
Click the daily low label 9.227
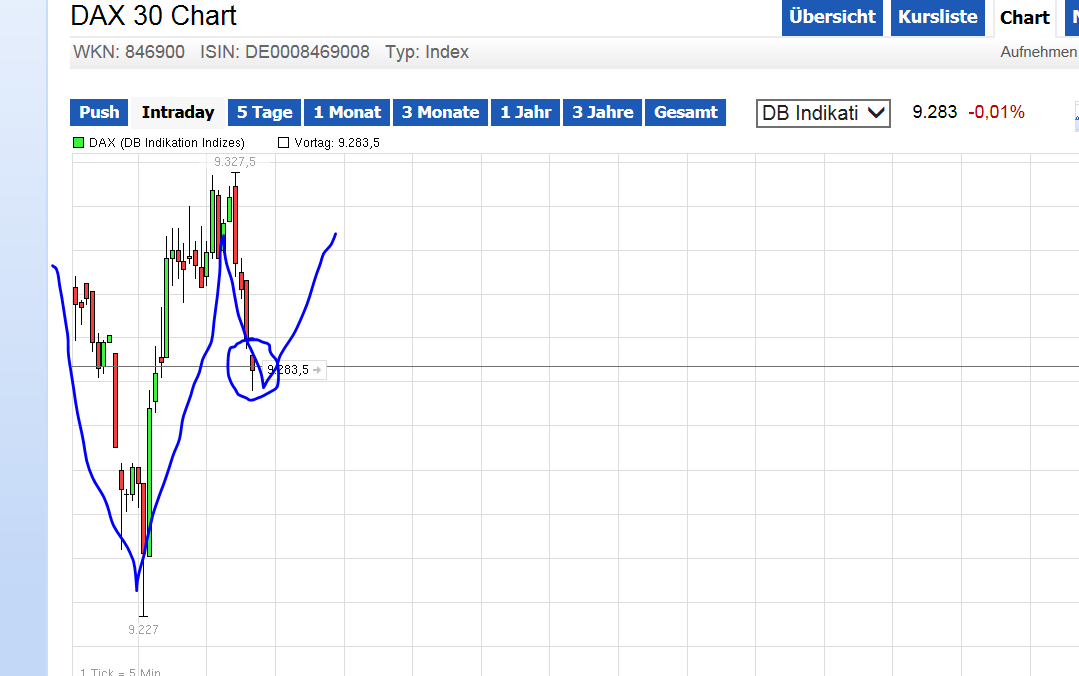click(x=143, y=629)
